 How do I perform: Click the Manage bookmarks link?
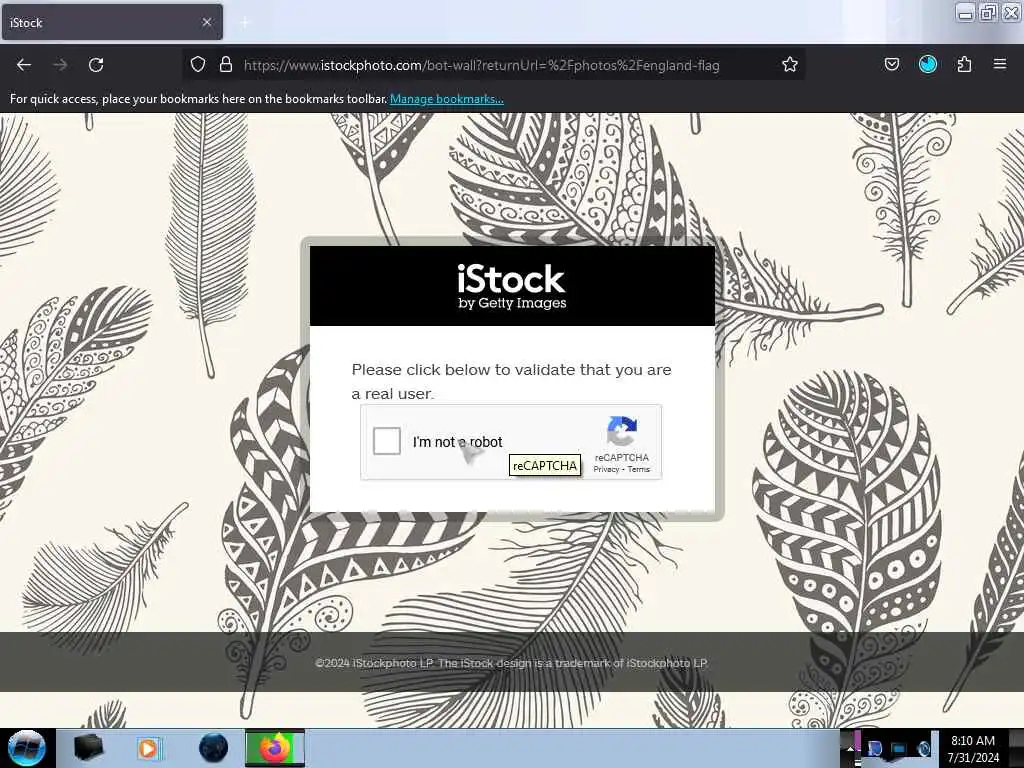tap(447, 99)
